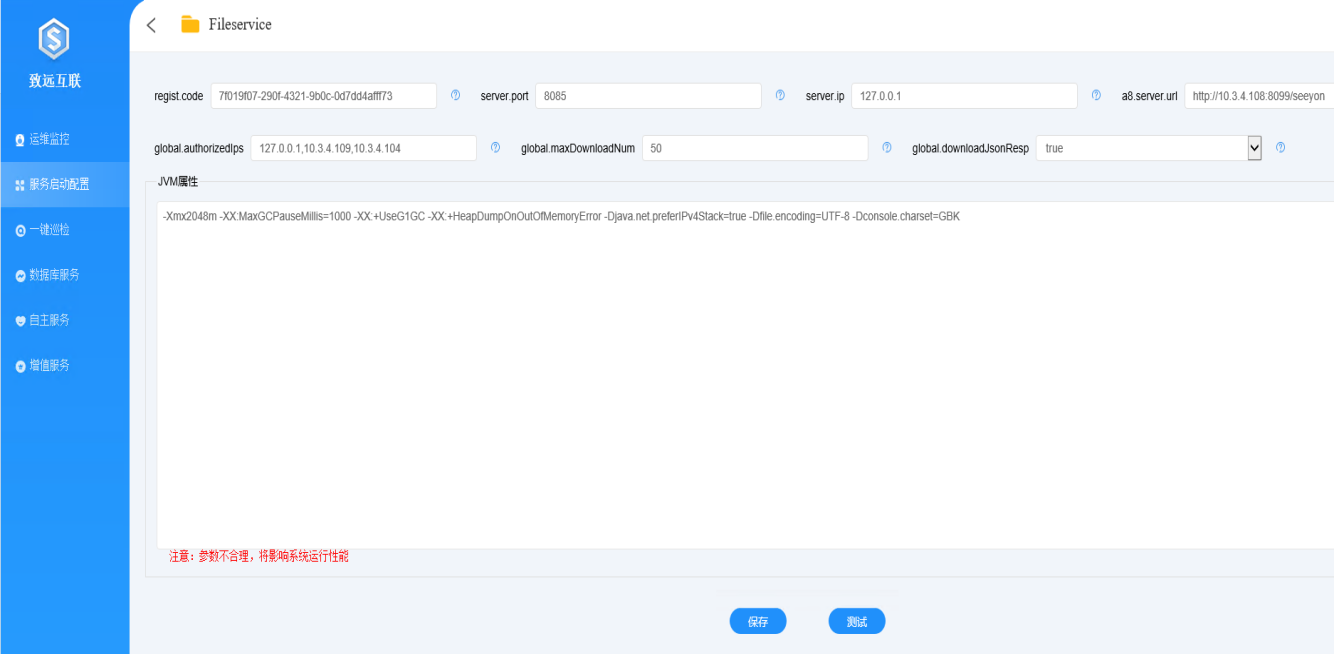This screenshot has width=1334, height=654.
Task: Click the 致远互联 brand text
Action: tap(55, 81)
